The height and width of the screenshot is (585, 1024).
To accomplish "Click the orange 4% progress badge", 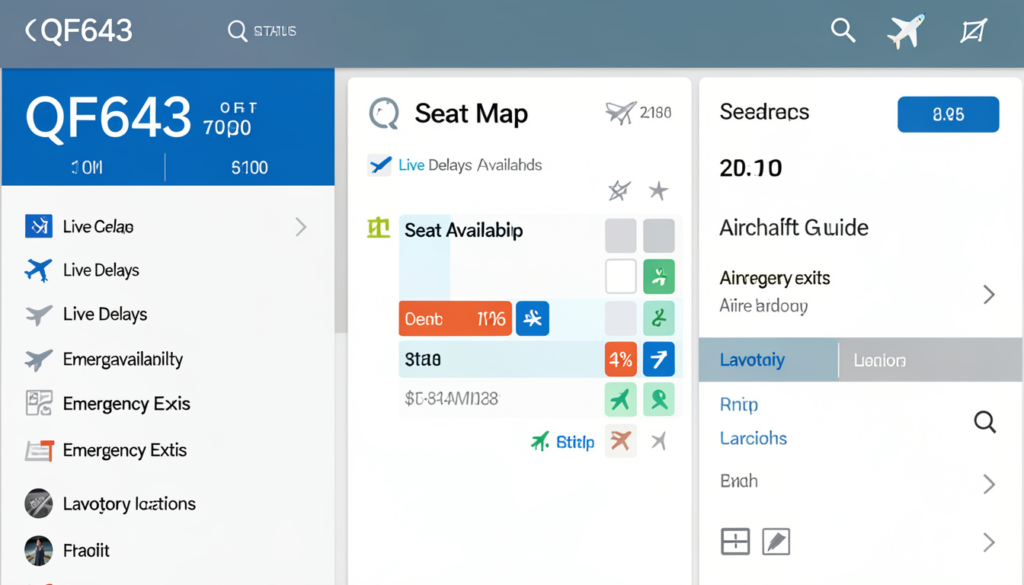I will coord(620,357).
